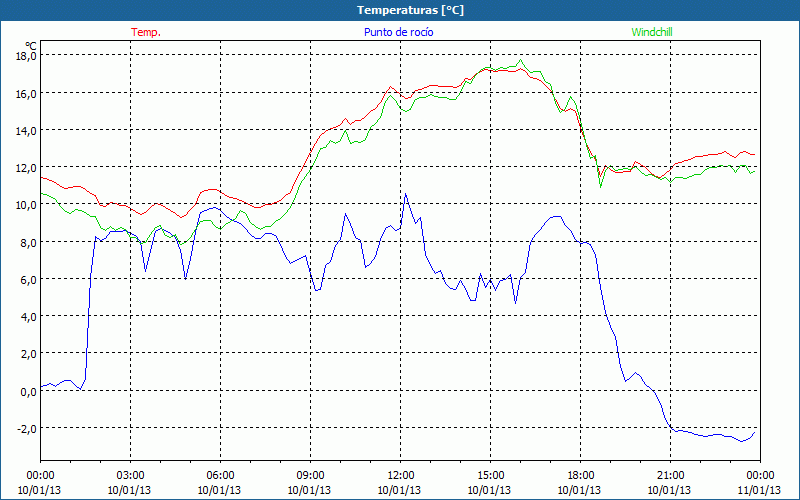Click the "2,0" y-axis value
This screenshot has height=500, width=800.
[28, 355]
